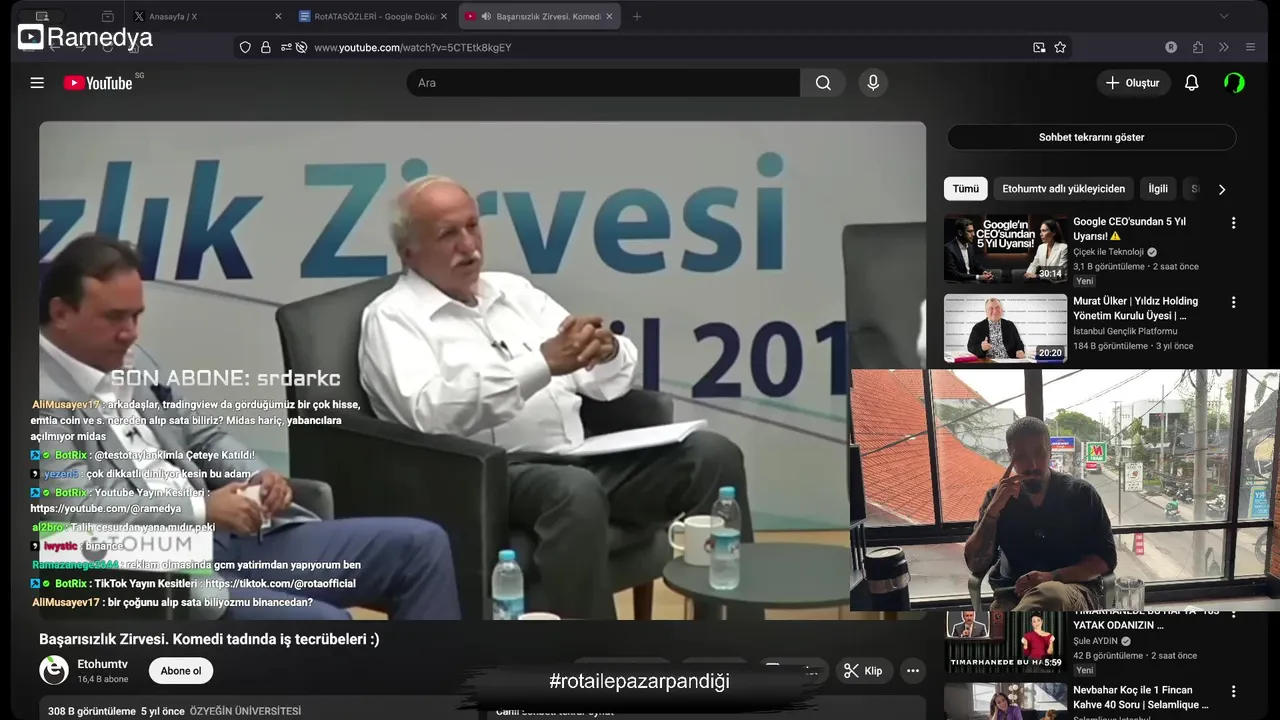Click the Sohbet tekrarını göster button
The width and height of the screenshot is (1280, 720).
pyautogui.click(x=1091, y=137)
